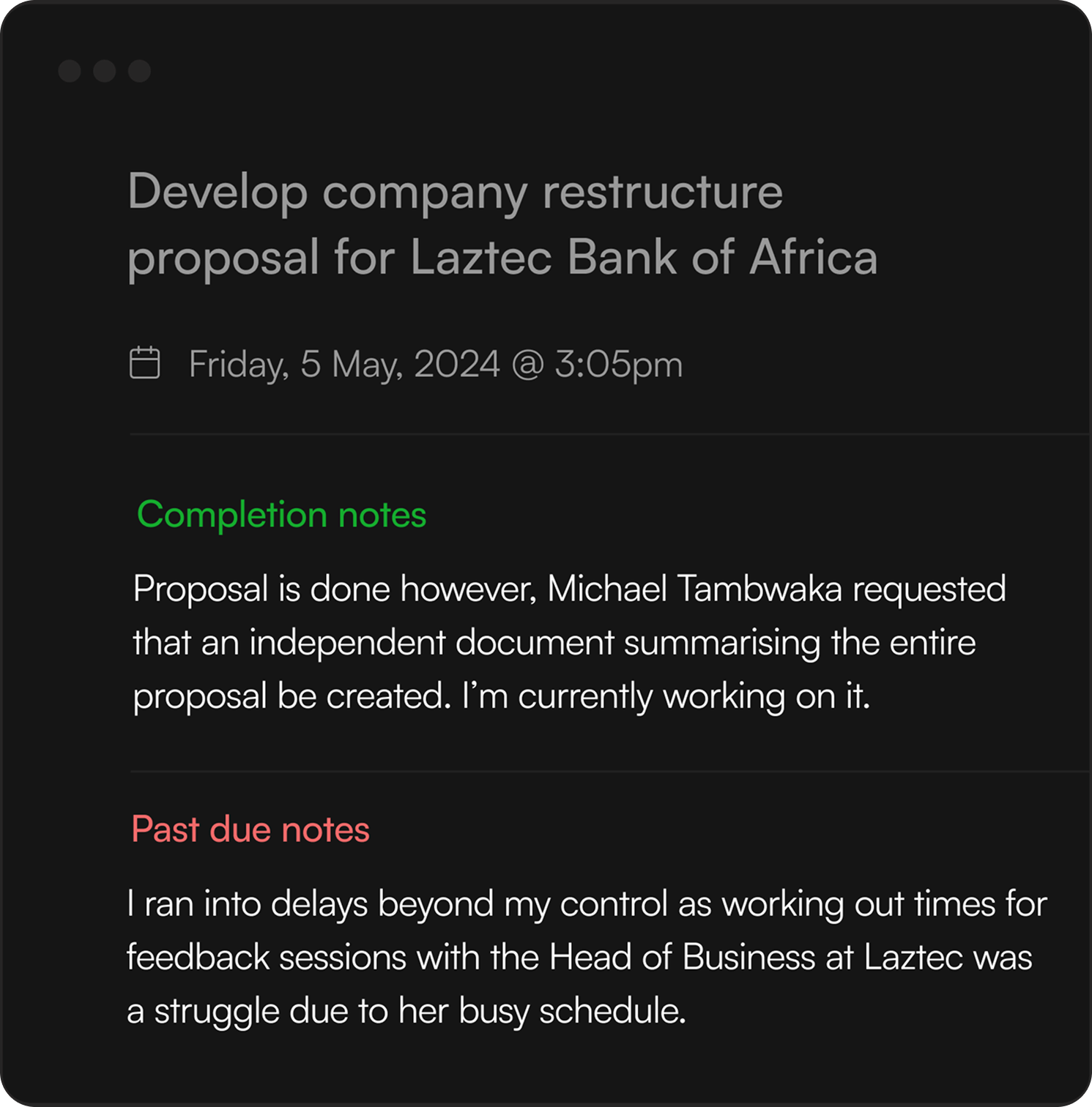Click the rightmost window control dot
Image resolution: width=1092 pixels, height=1107 pixels.
coord(139,71)
